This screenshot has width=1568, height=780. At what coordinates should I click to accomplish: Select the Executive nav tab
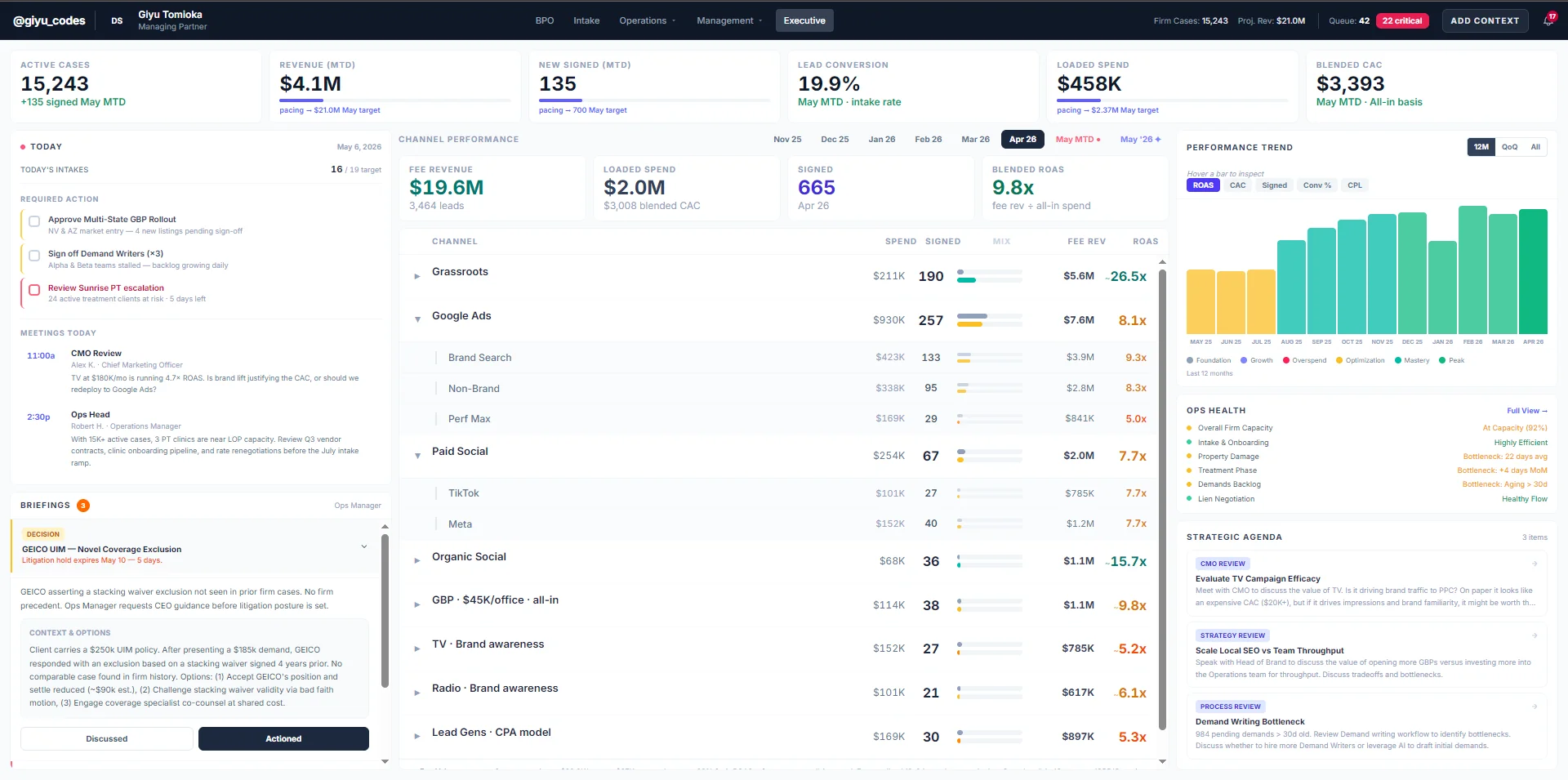(804, 20)
